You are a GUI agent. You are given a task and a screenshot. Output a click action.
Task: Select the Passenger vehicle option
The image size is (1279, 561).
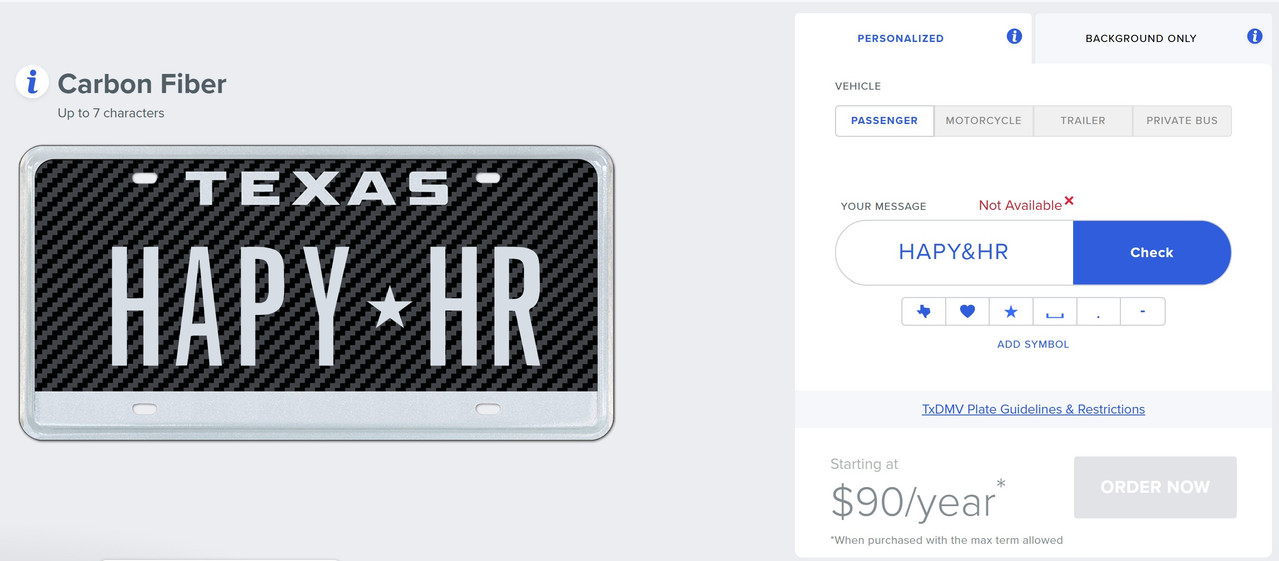(884, 120)
